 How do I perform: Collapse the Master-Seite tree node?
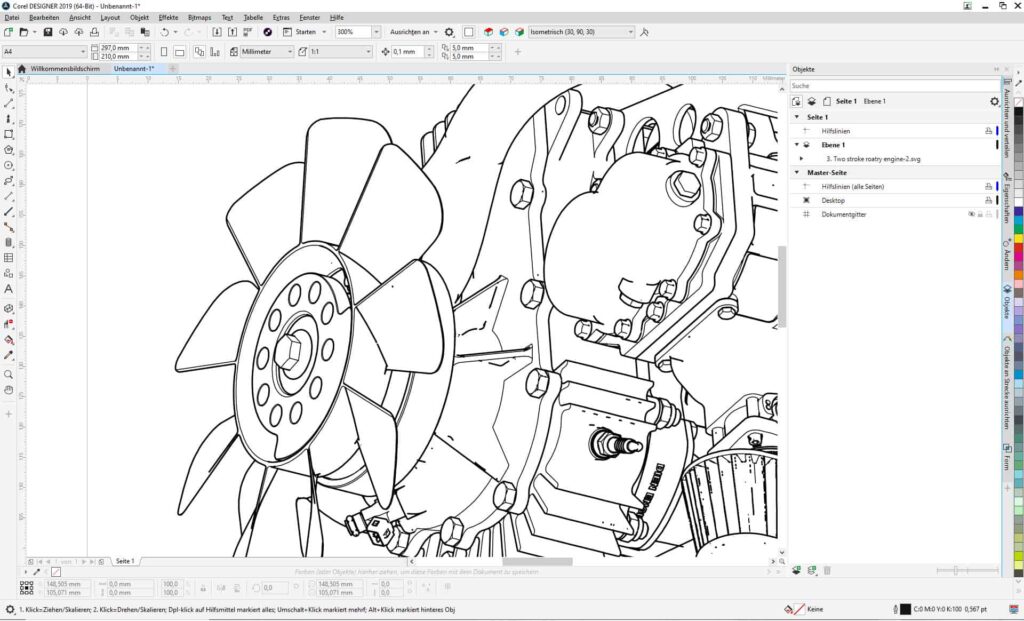[797, 172]
